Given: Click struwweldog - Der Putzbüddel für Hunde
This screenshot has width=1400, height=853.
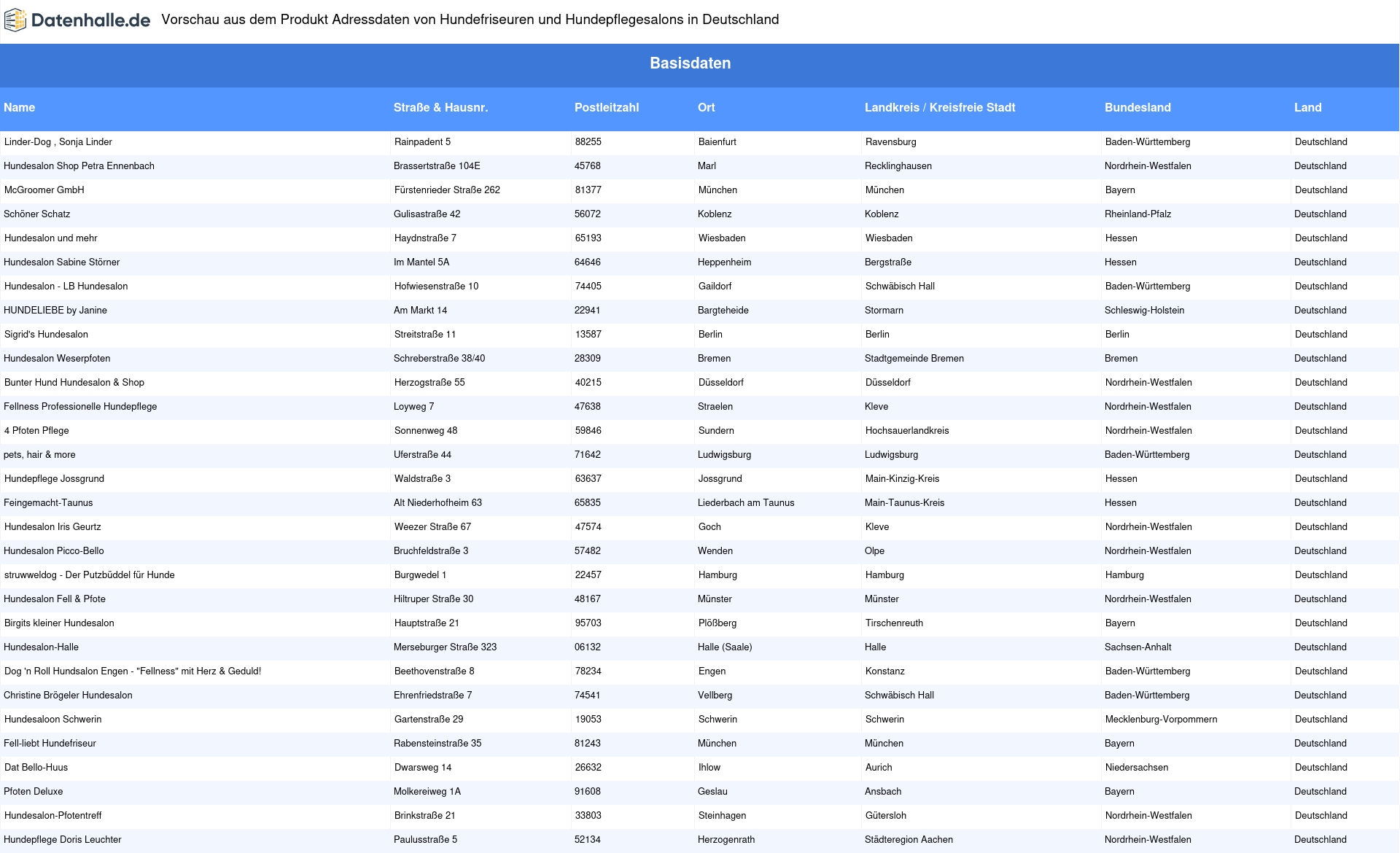Looking at the screenshot, I should coord(90,574).
